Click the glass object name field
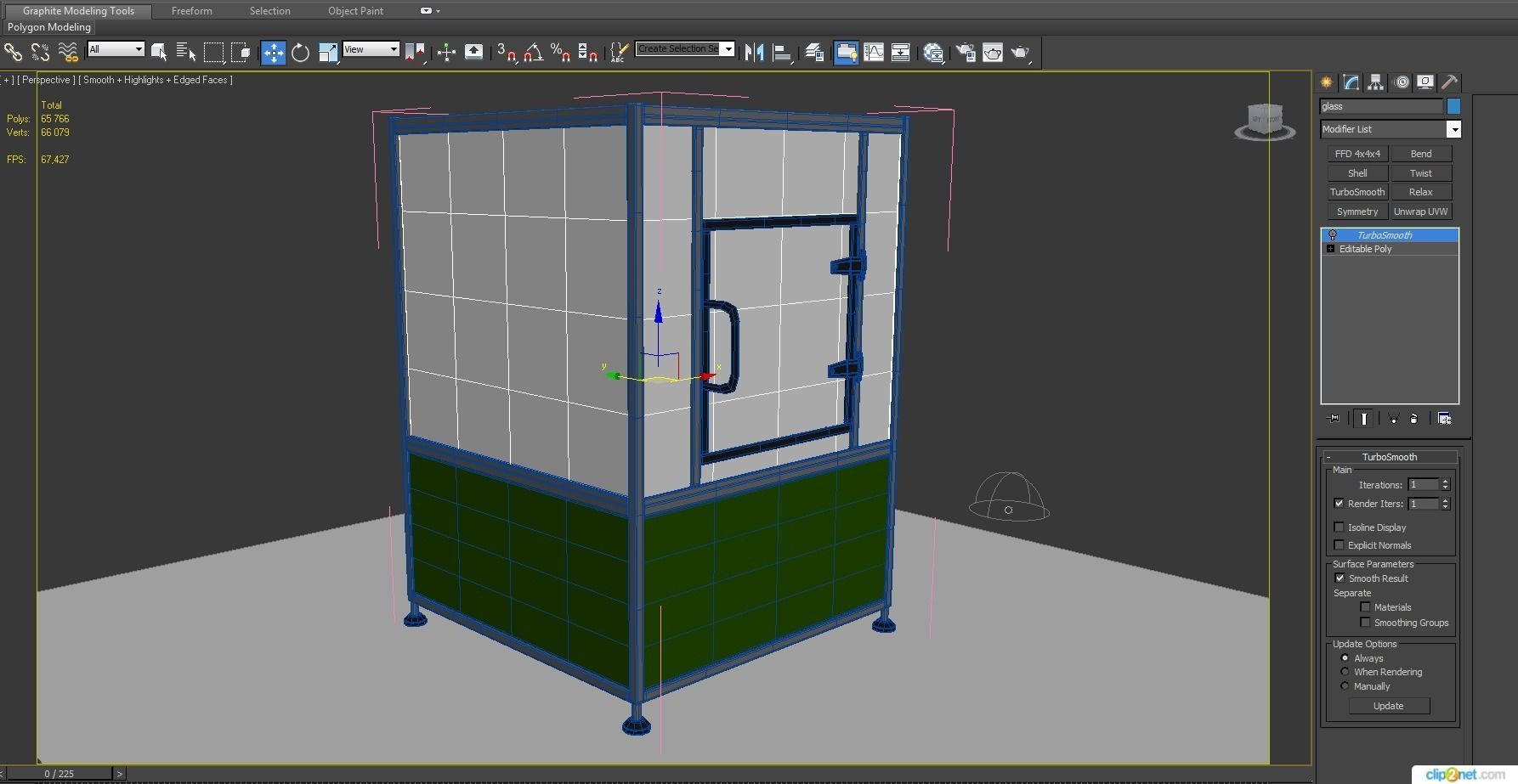 point(1381,106)
